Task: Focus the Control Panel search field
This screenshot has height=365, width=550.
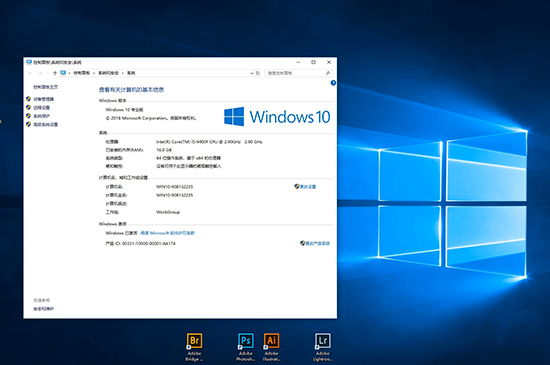Action: [x=298, y=73]
